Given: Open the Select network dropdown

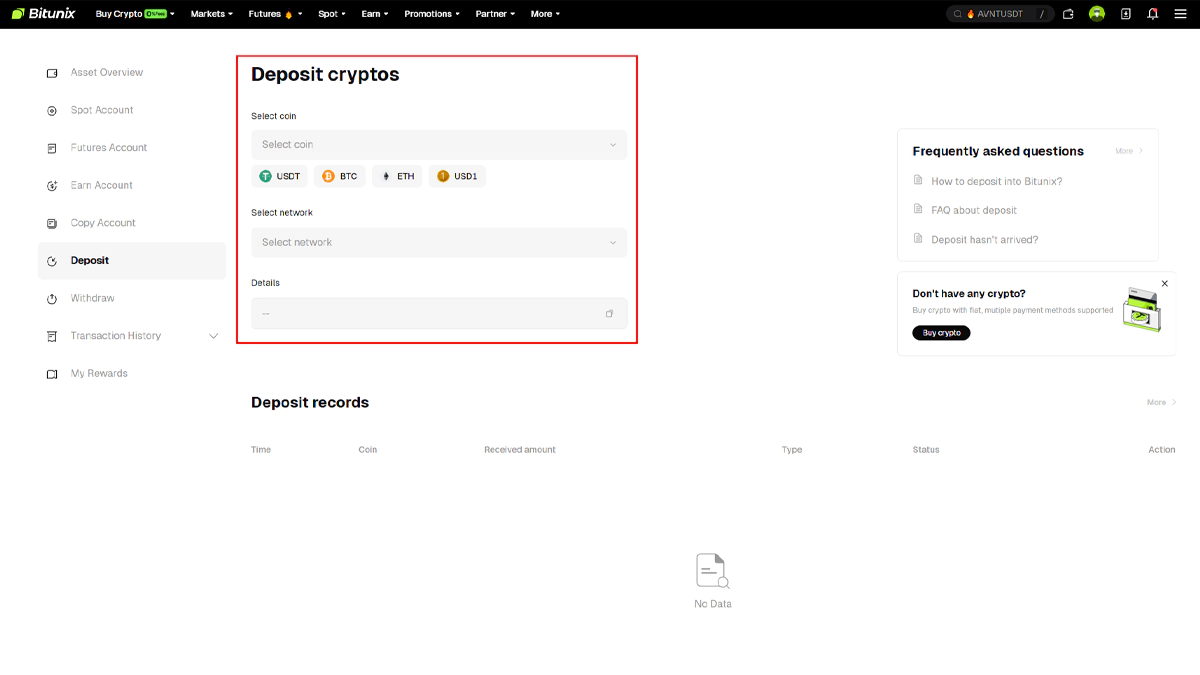Looking at the screenshot, I should pos(439,242).
